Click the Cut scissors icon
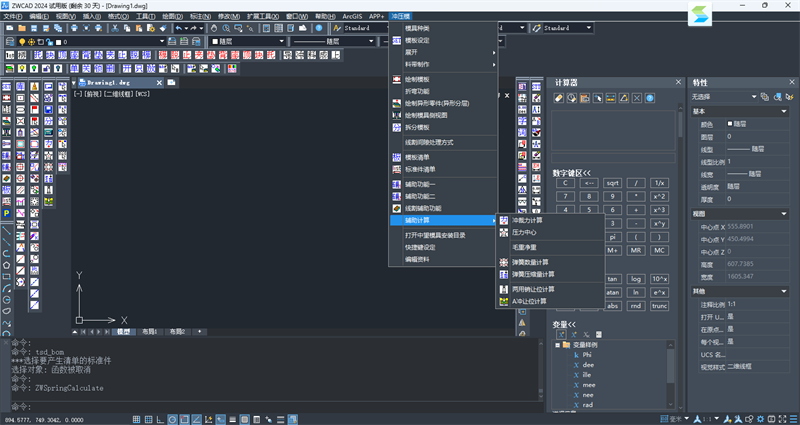Viewport: 800px width, 425px height. pos(116,28)
